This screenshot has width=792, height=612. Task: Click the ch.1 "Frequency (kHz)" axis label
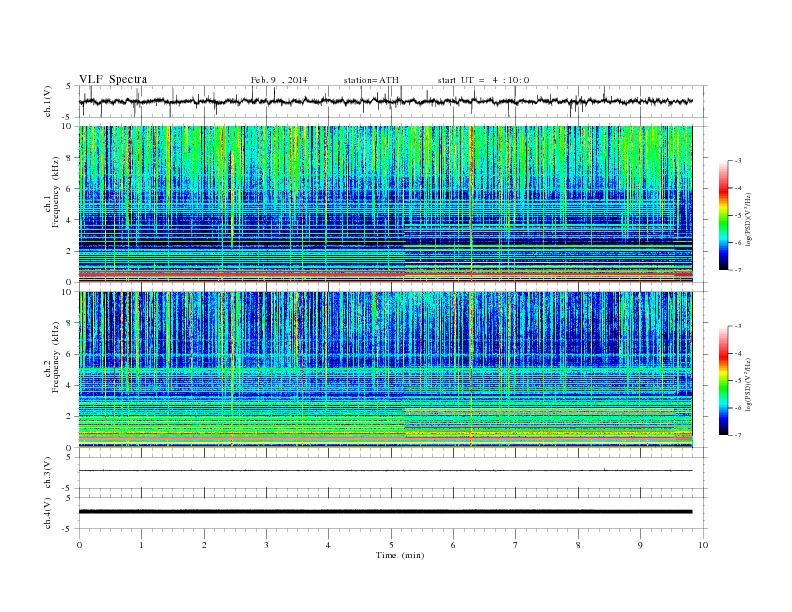click(56, 192)
